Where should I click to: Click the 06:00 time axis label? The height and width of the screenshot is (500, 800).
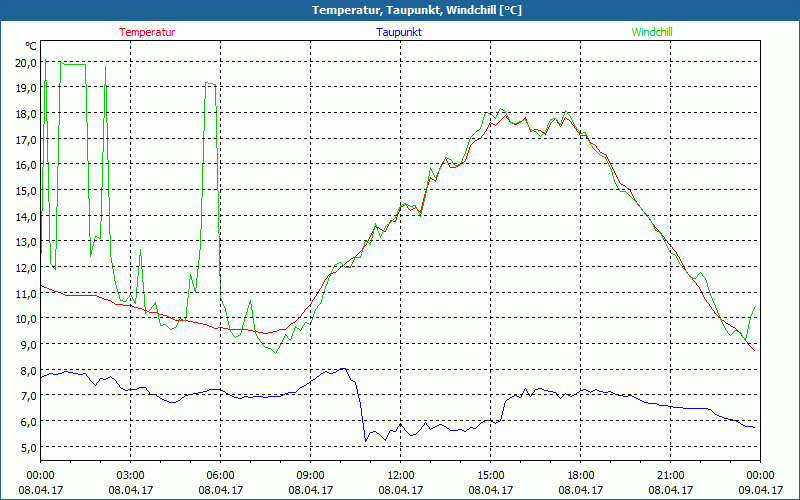220,476
